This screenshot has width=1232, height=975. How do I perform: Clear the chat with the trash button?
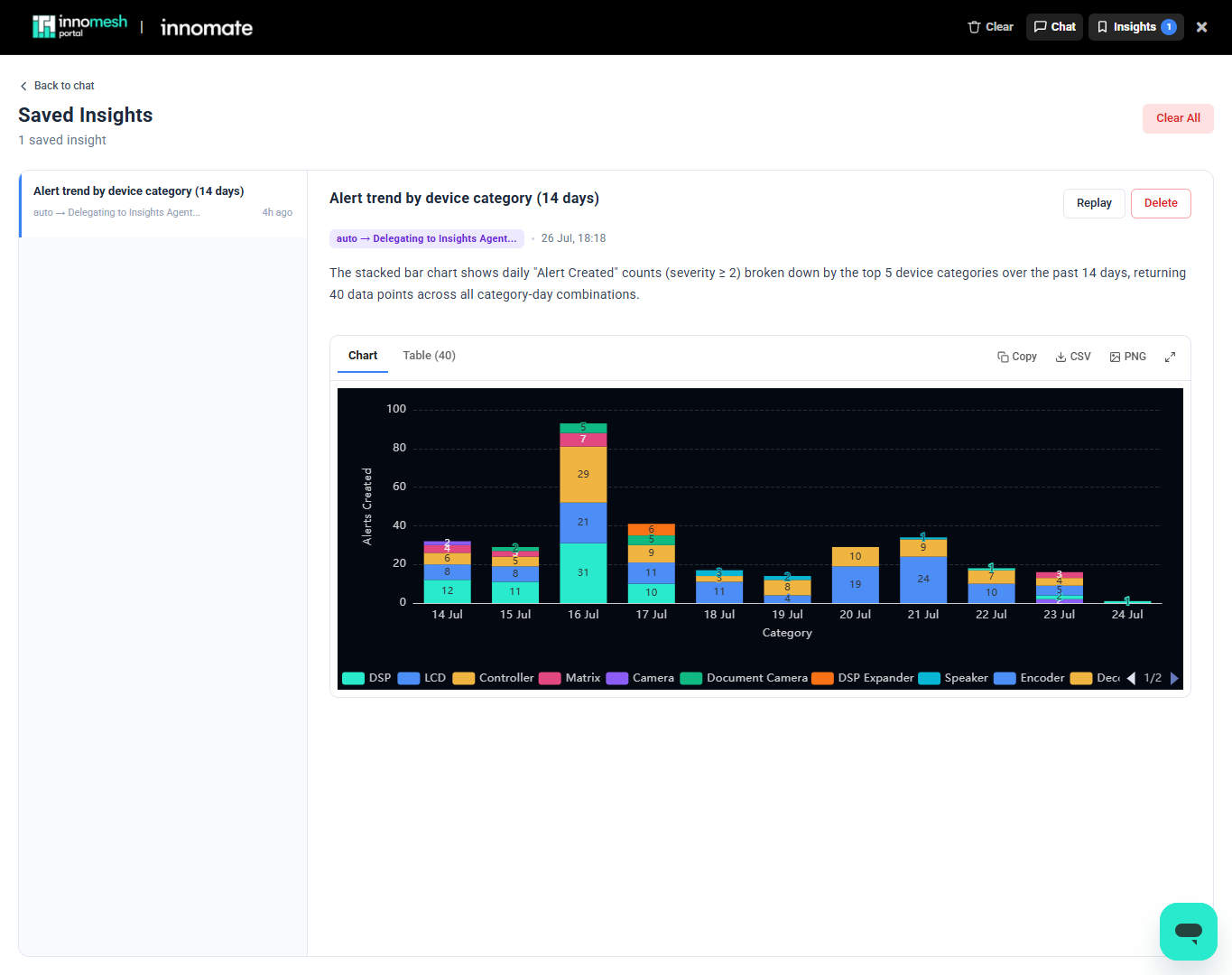coord(990,27)
